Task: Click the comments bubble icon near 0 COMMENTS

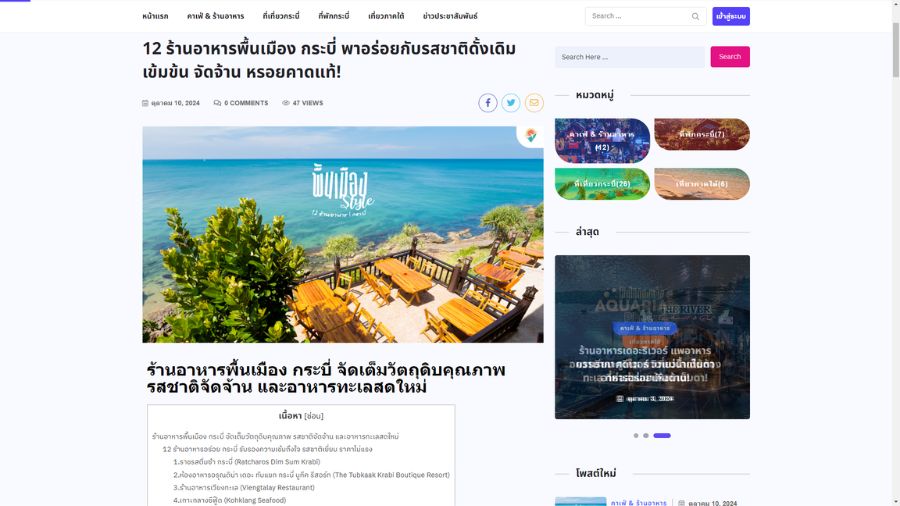Action: point(217,103)
